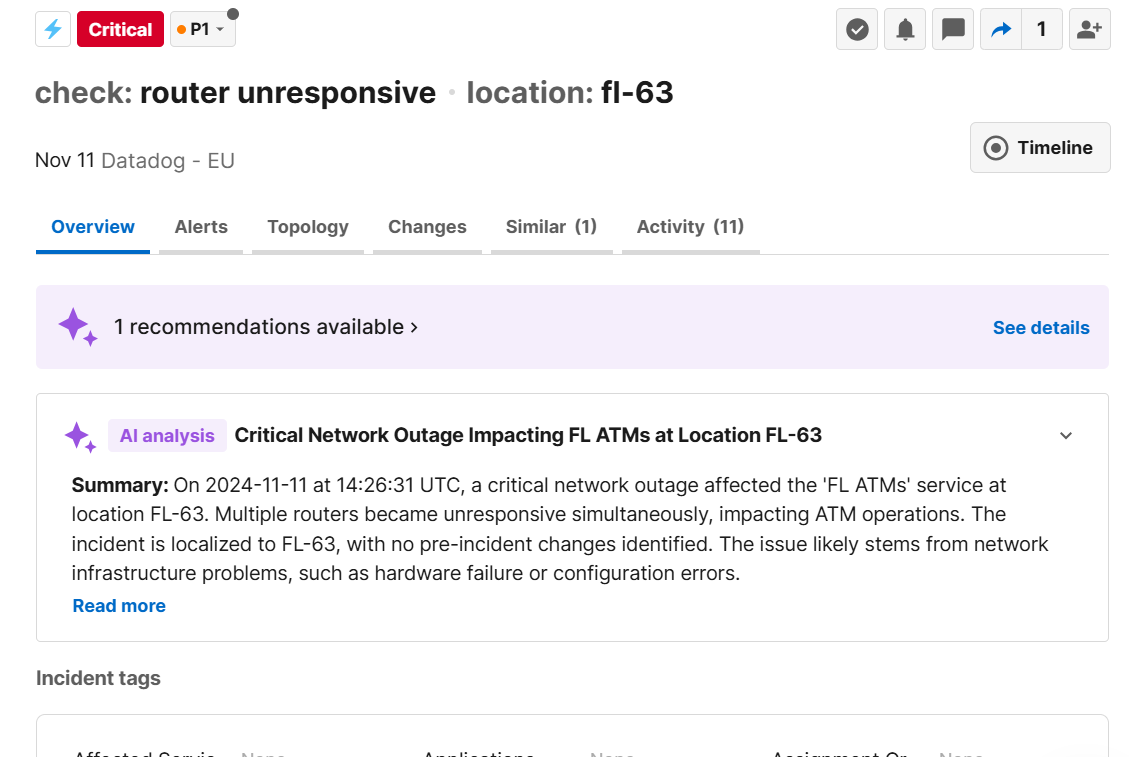Collapse the AI analysis section chevron
The image size is (1129, 757).
pyautogui.click(x=1065, y=435)
